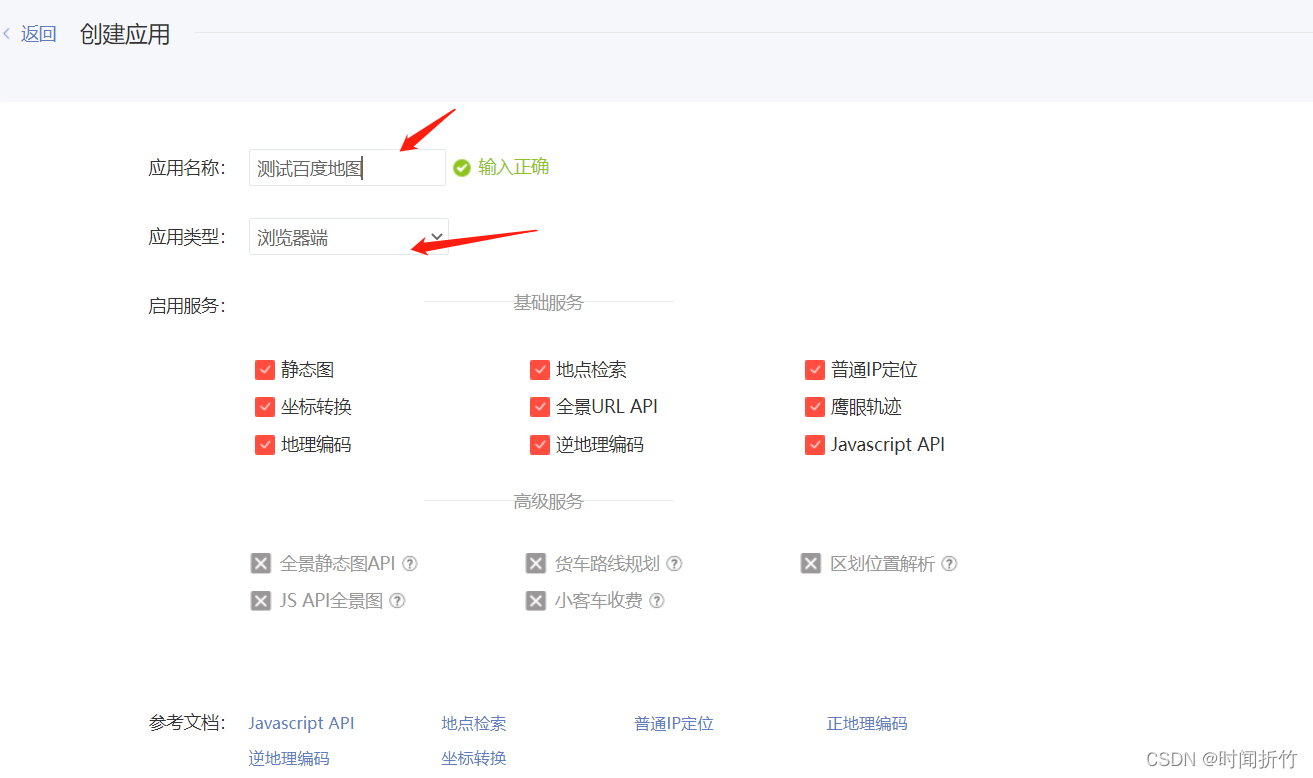This screenshot has height=778, width=1313.
Task: Toggle the 全景URL API checkbox
Action: coord(540,407)
